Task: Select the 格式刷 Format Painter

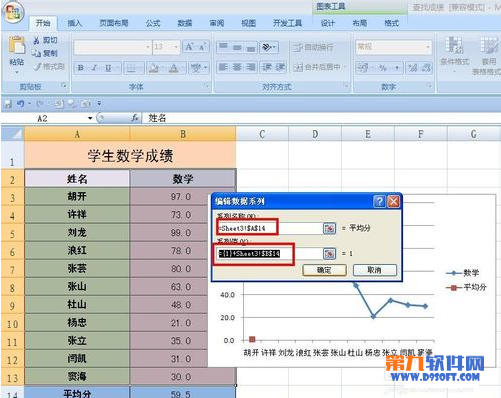Action: coord(48,66)
